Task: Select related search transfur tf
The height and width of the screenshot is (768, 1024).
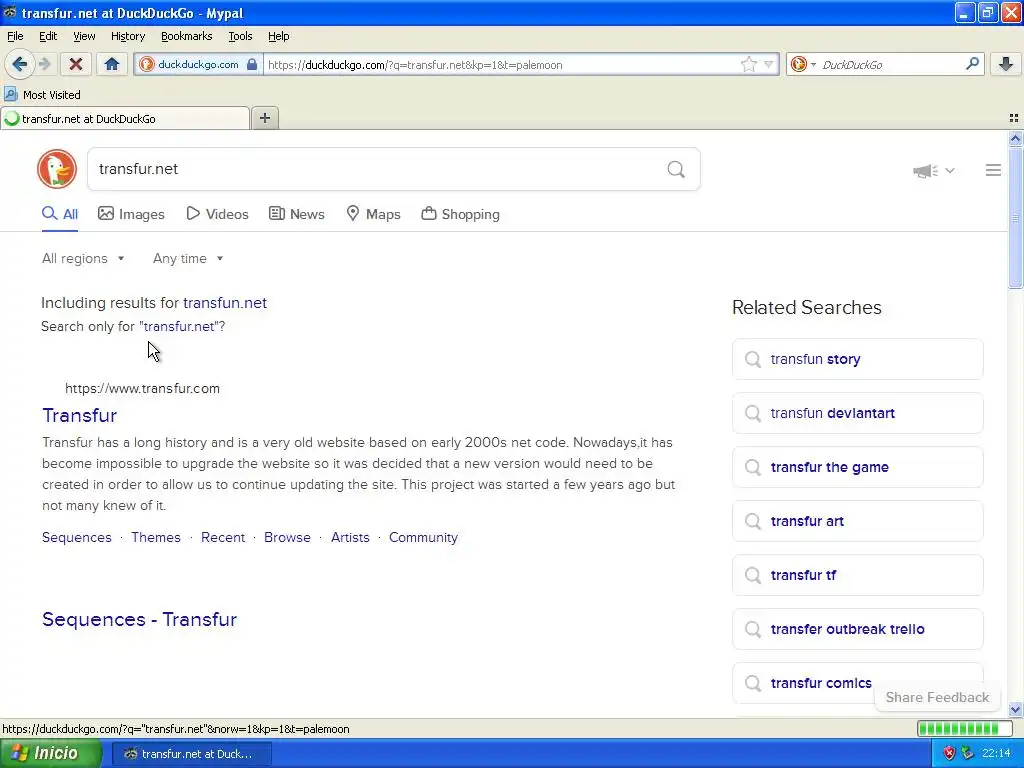Action: 857,575
